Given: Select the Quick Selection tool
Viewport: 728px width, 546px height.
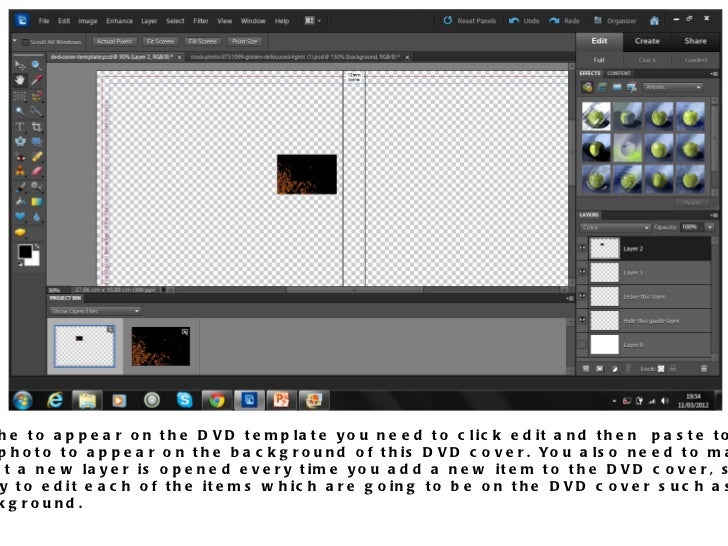Looking at the screenshot, I should (x=36, y=111).
